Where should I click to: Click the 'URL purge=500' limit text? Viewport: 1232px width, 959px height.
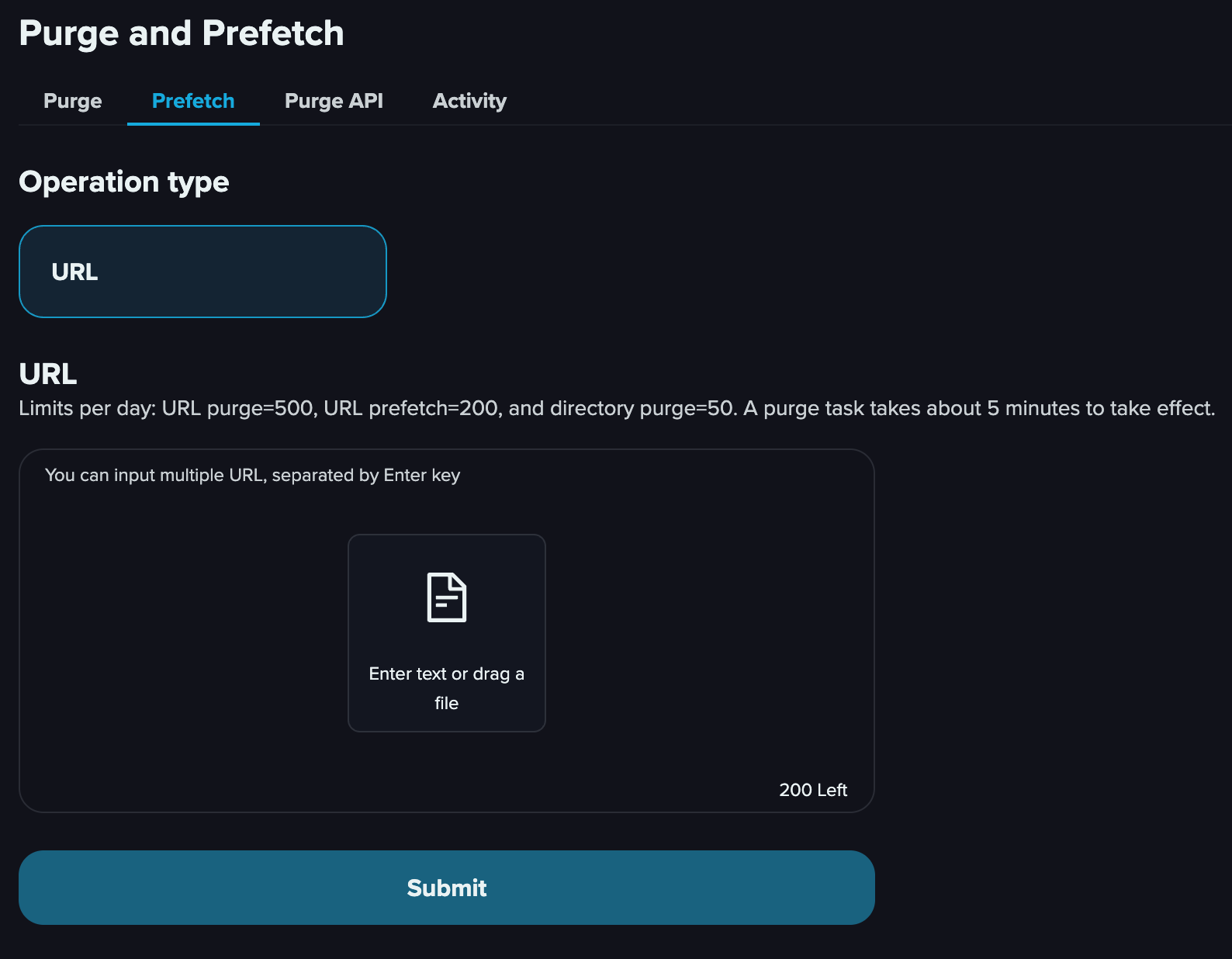click(237, 408)
